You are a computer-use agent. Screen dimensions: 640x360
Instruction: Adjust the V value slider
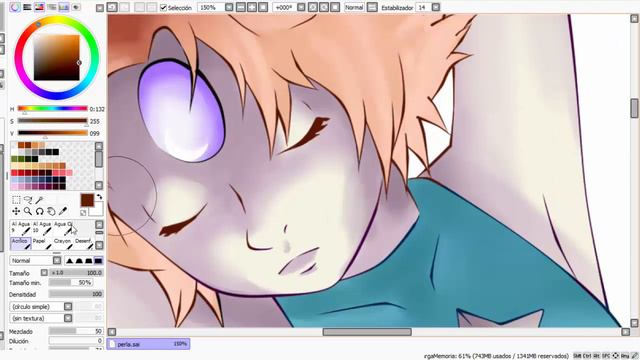(53, 133)
